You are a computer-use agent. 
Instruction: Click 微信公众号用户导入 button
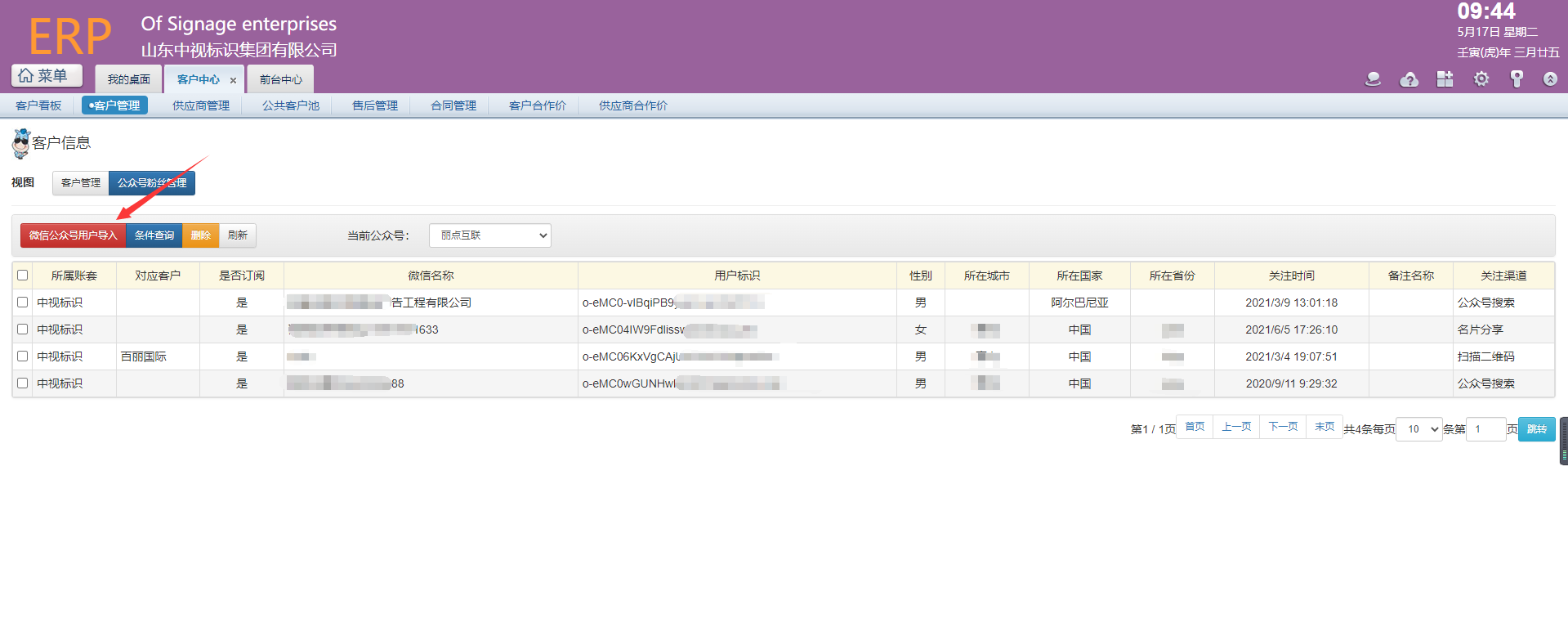(x=74, y=235)
